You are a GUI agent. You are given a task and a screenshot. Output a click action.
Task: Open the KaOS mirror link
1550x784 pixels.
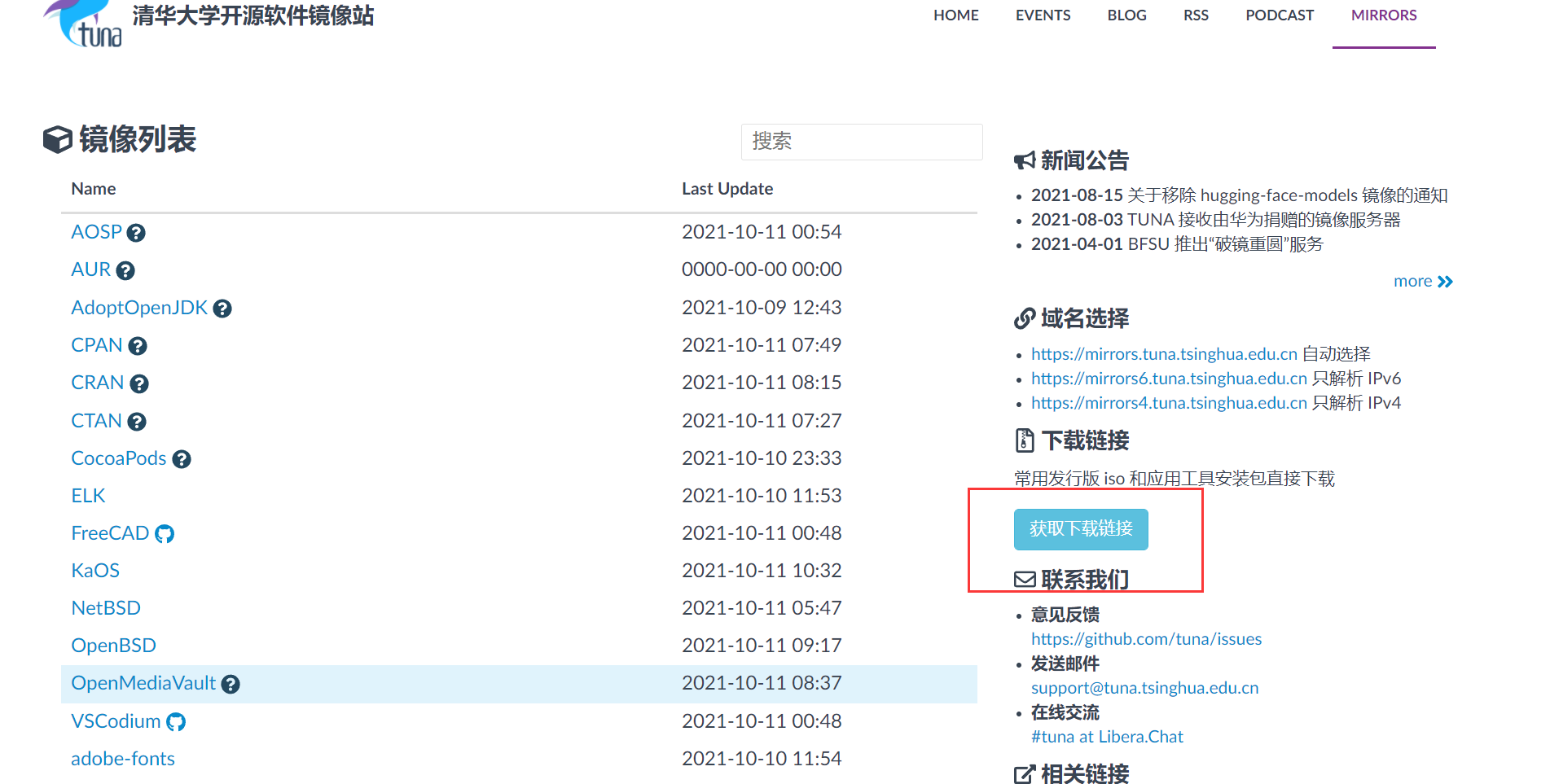tap(95, 571)
